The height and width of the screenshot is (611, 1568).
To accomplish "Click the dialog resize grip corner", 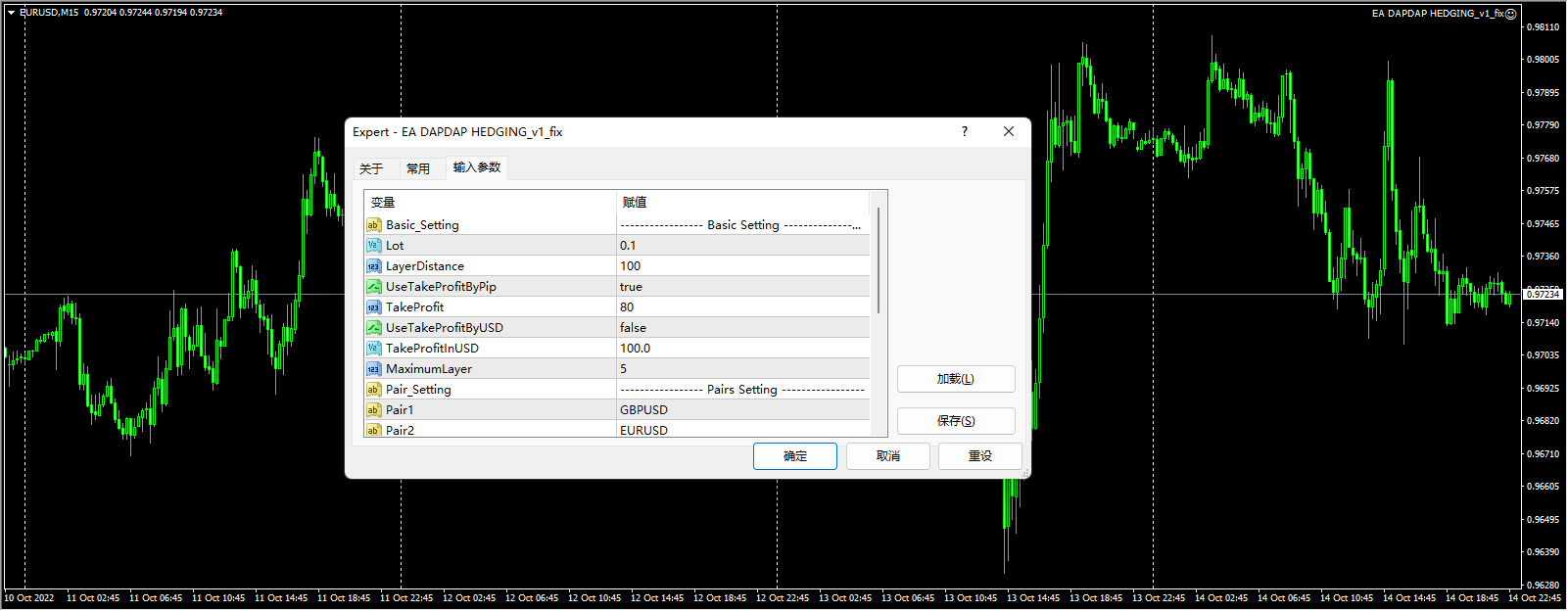I will (x=1025, y=473).
